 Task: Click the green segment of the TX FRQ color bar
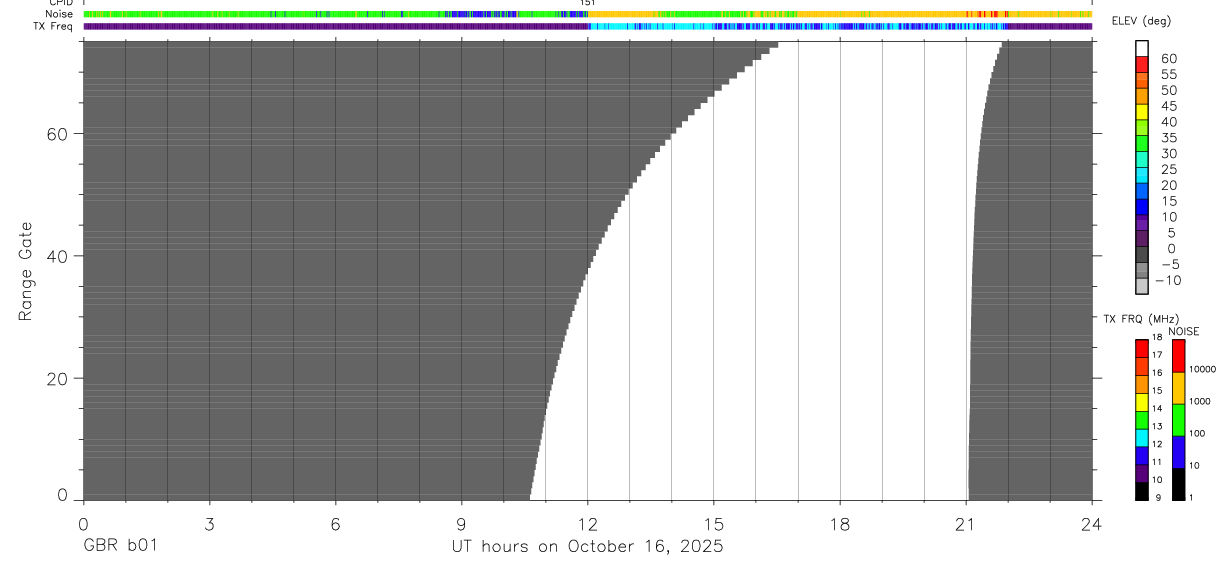pyautogui.click(x=1141, y=418)
